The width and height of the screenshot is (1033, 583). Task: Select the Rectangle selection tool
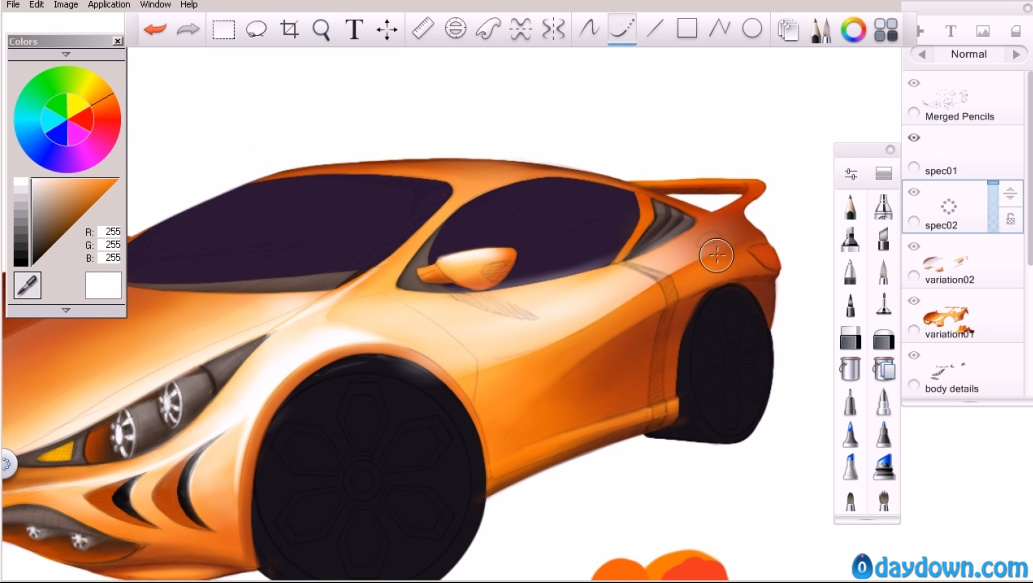point(223,30)
